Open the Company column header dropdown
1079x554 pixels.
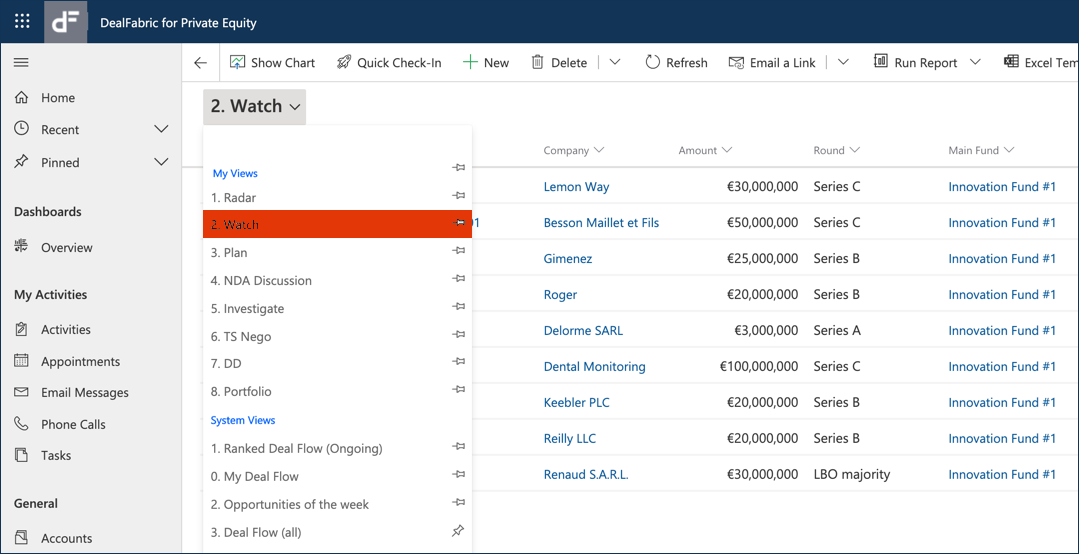click(599, 150)
